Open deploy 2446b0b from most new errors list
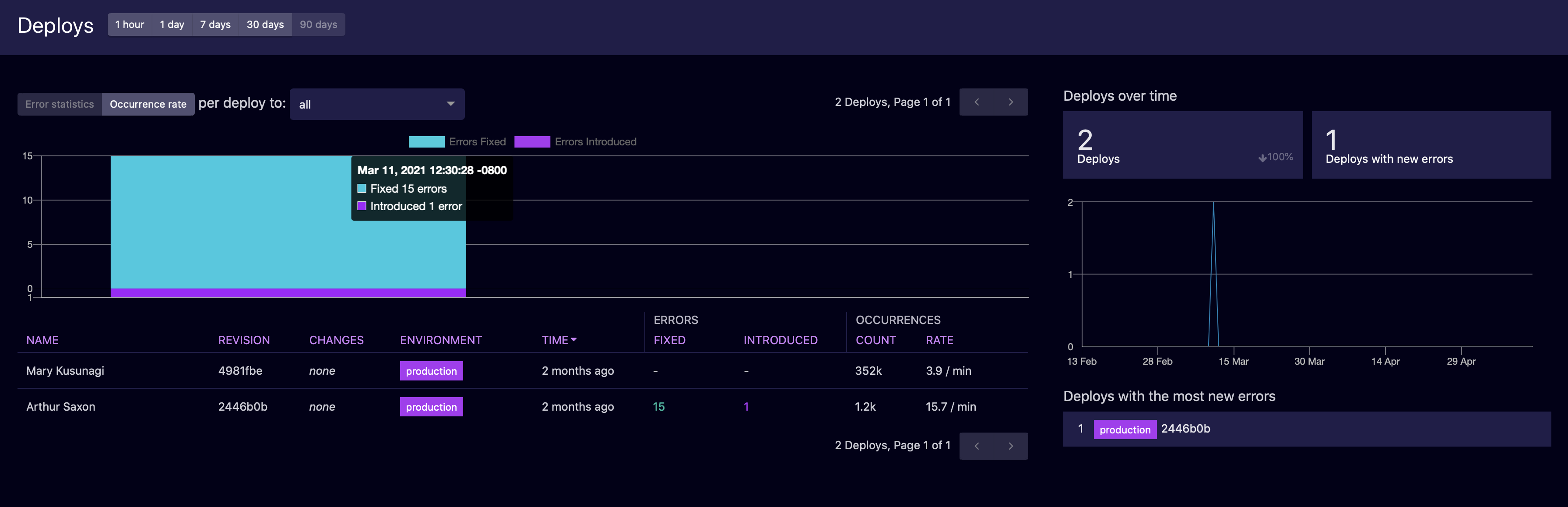1568x507 pixels. point(1186,429)
